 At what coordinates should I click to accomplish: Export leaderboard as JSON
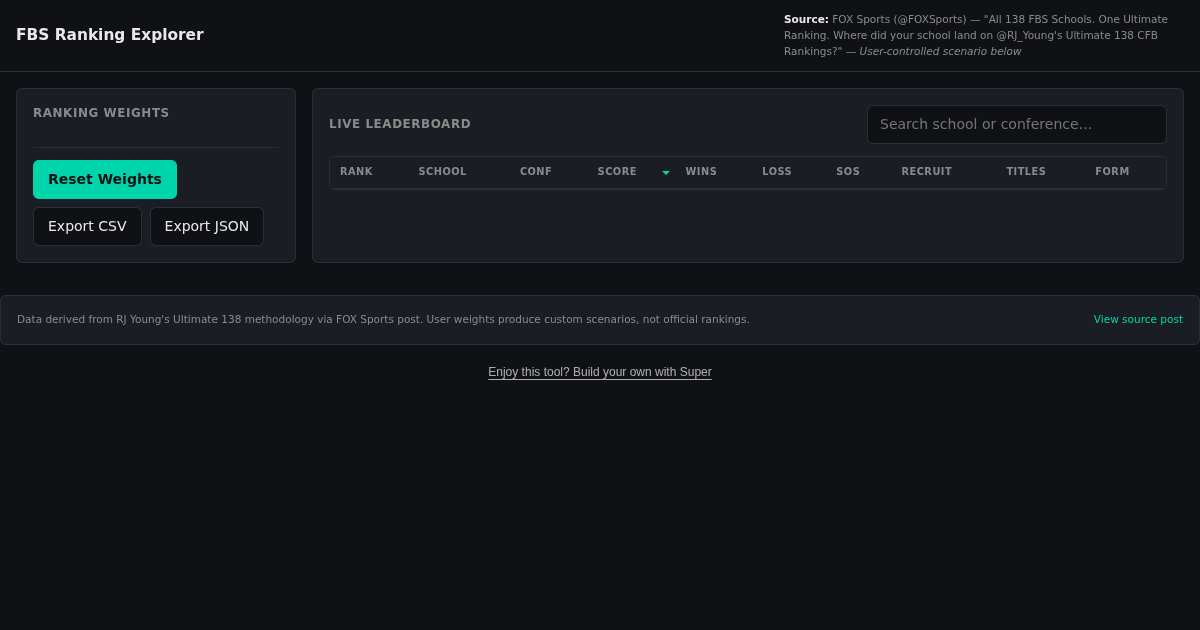pyautogui.click(x=207, y=226)
